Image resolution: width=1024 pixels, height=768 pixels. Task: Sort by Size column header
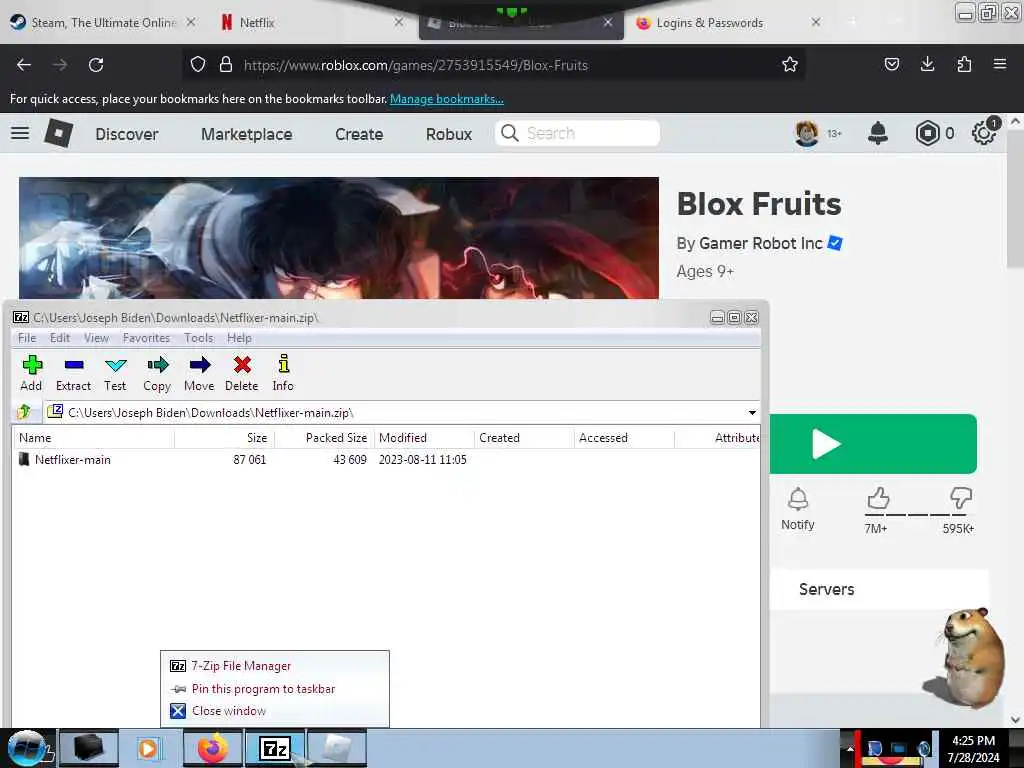225,438
